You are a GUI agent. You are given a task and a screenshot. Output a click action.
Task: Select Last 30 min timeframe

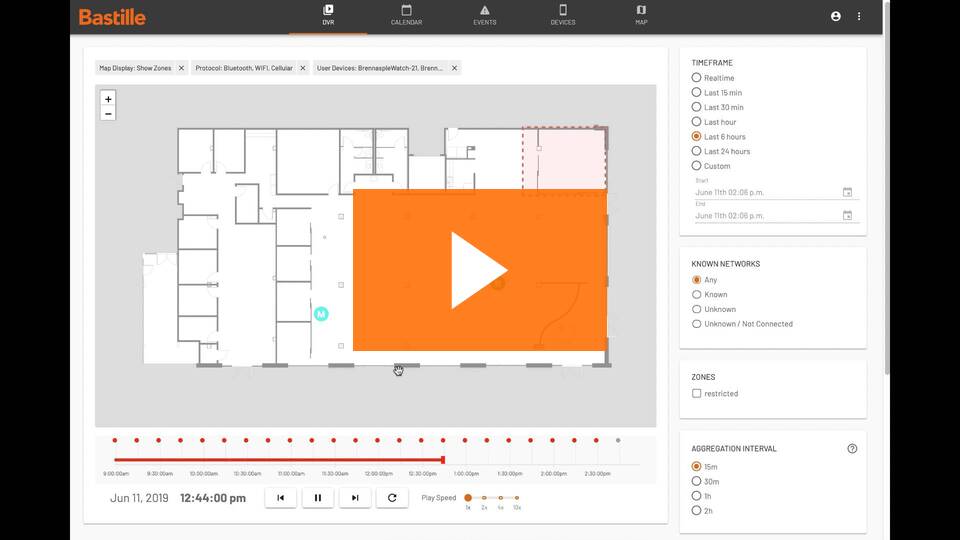[696, 107]
